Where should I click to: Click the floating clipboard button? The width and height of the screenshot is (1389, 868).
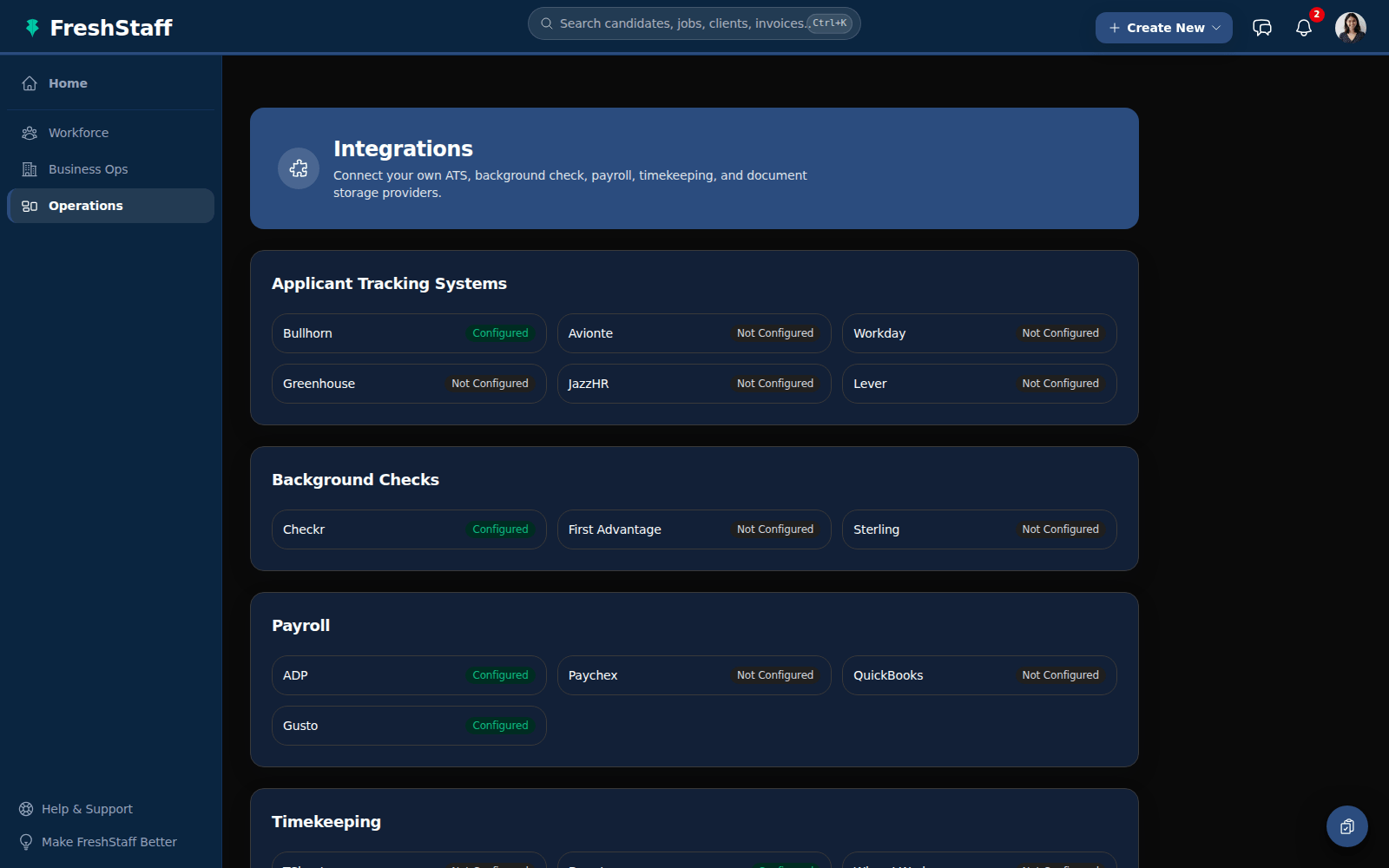[x=1347, y=826]
